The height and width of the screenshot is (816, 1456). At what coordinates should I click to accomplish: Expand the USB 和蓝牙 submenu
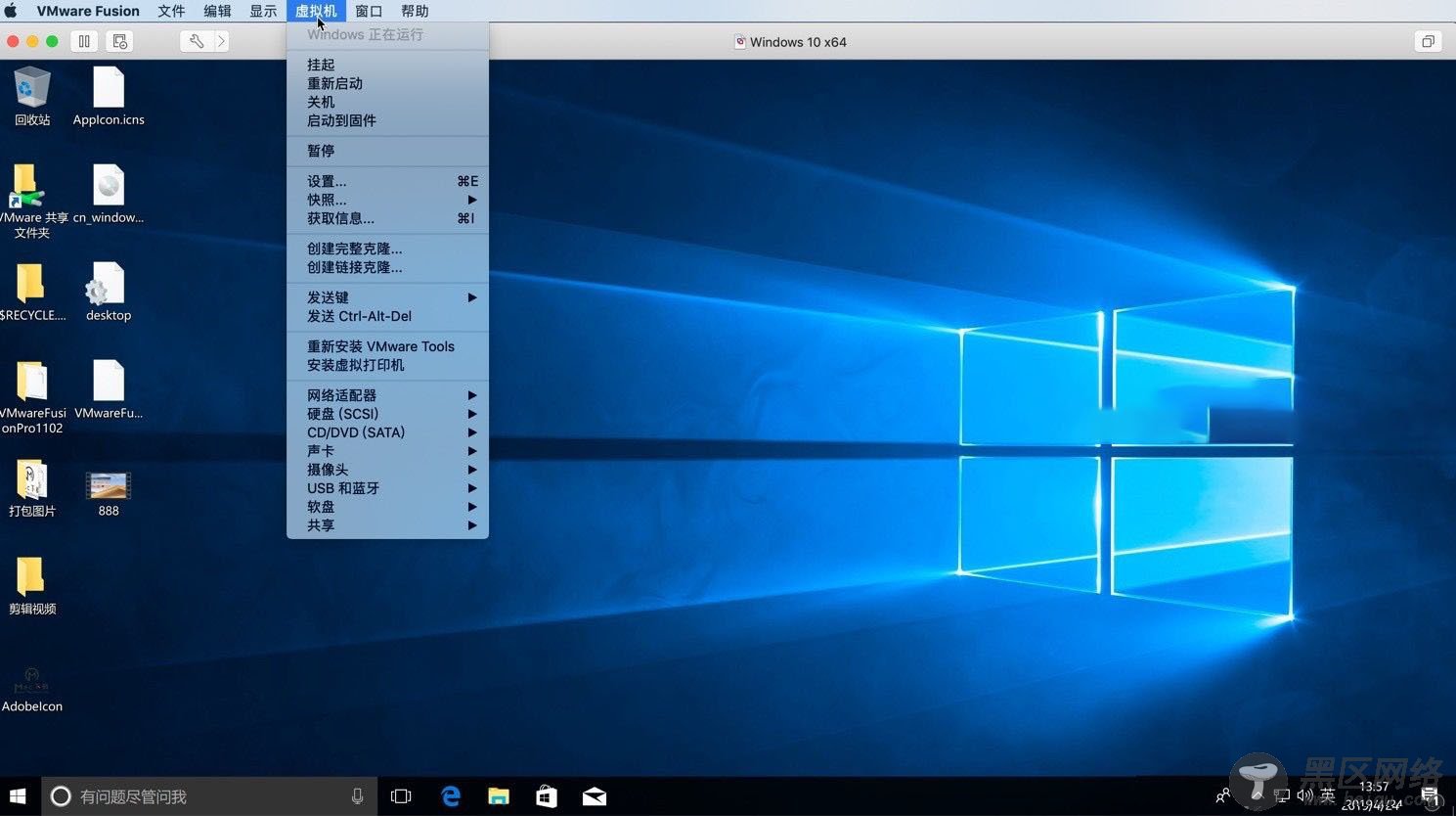[x=387, y=488]
